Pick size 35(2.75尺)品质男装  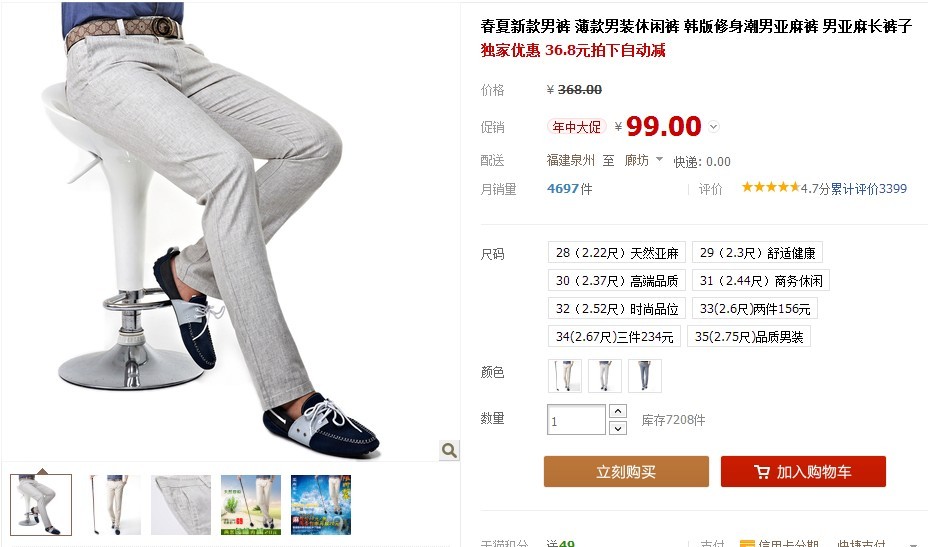click(x=749, y=336)
